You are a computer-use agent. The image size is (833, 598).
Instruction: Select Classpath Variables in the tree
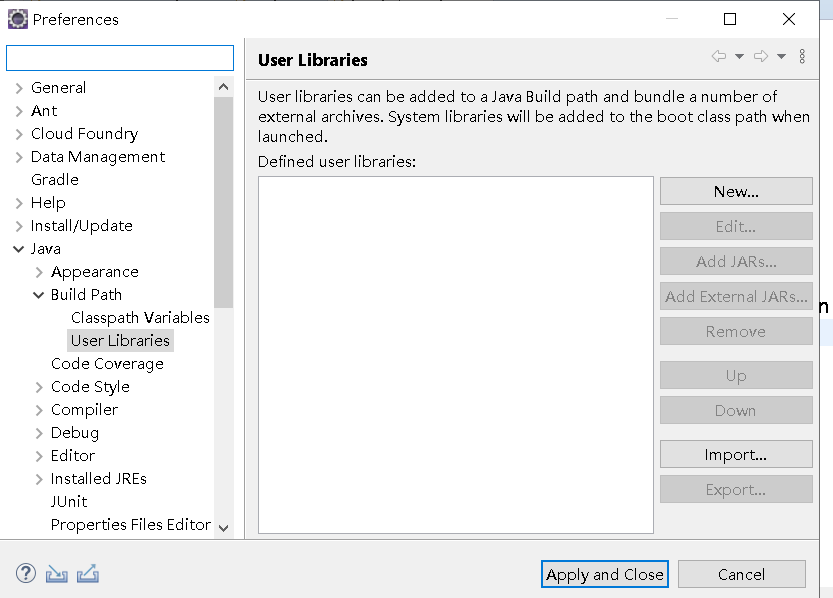(x=140, y=317)
